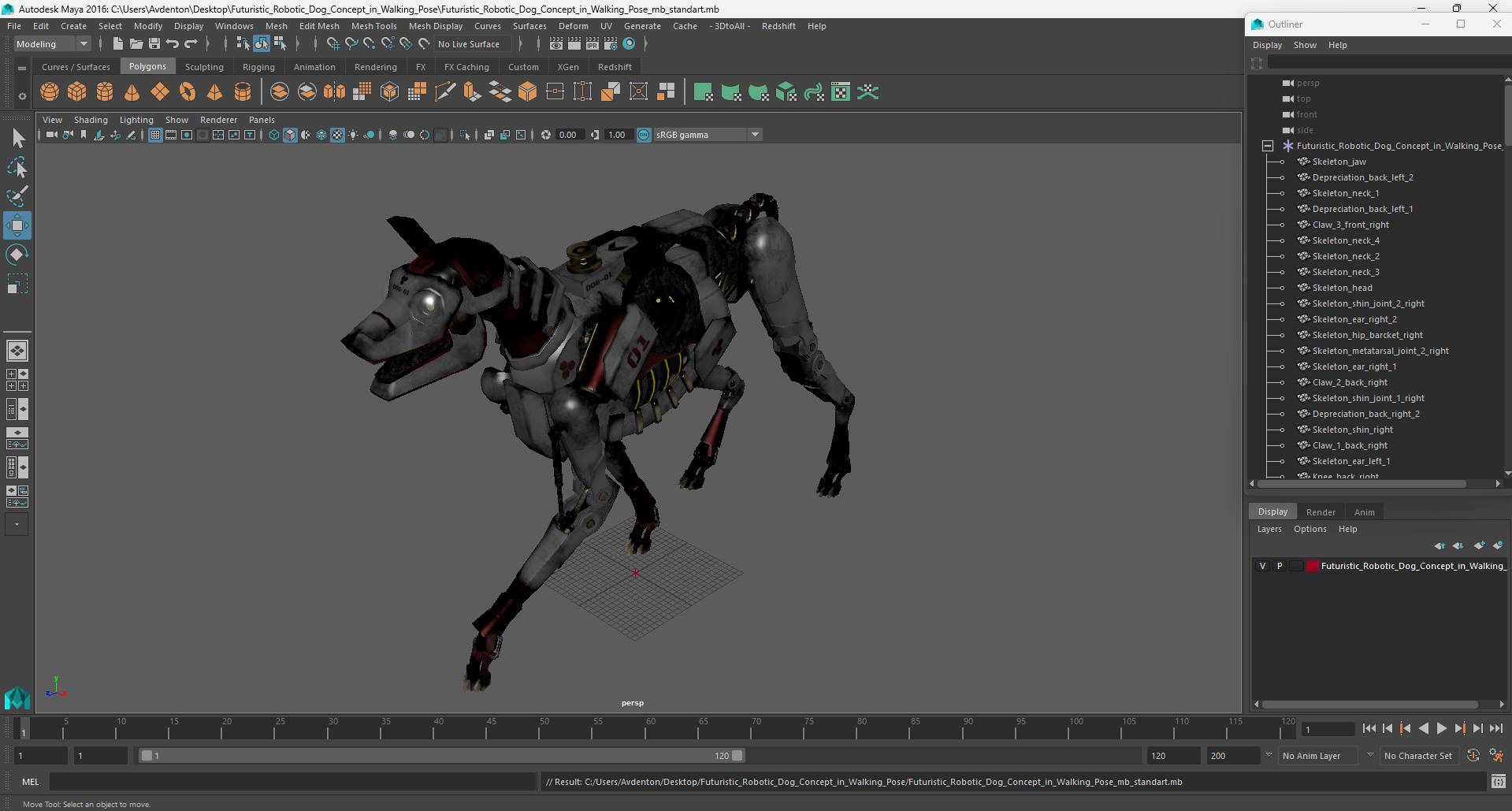Toggle auto keyframe button
This screenshot has width=1512, height=811.
coord(1473,756)
